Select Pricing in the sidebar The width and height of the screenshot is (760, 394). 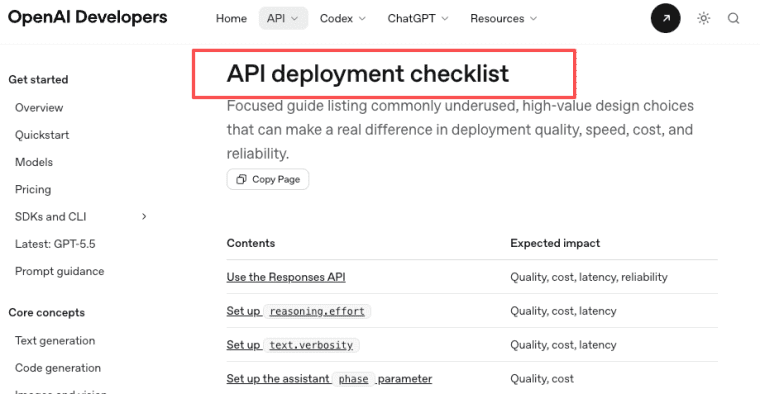33,189
